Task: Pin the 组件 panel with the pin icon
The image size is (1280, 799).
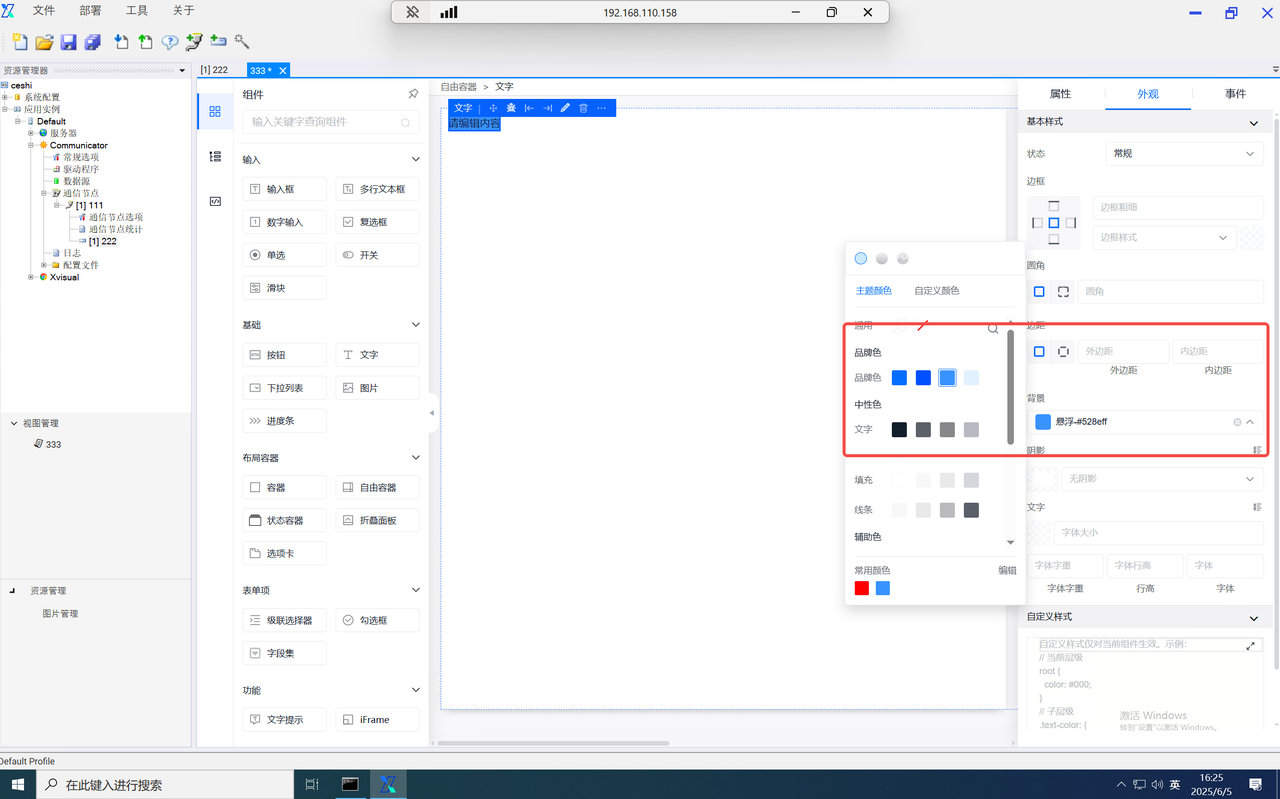Action: (x=413, y=94)
